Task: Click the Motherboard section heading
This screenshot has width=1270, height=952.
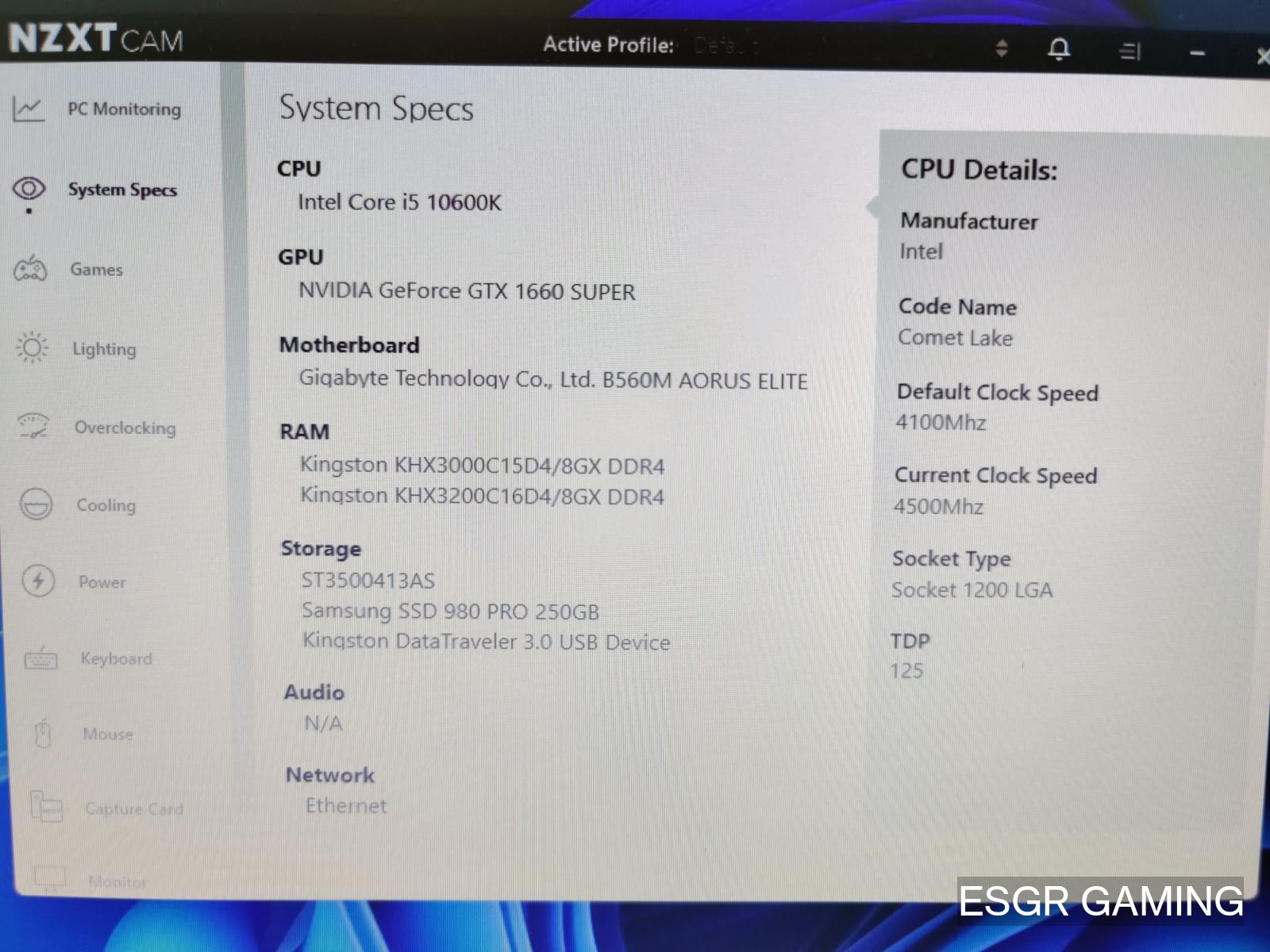Action: [349, 345]
